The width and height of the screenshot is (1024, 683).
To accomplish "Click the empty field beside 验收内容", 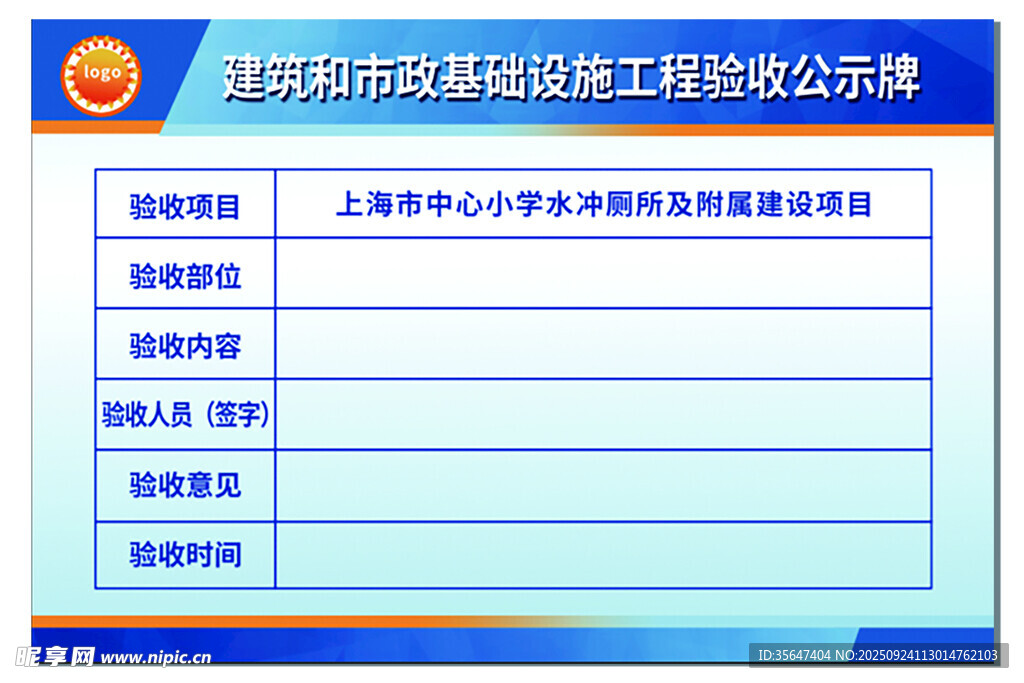I will pyautogui.click(x=603, y=344).
